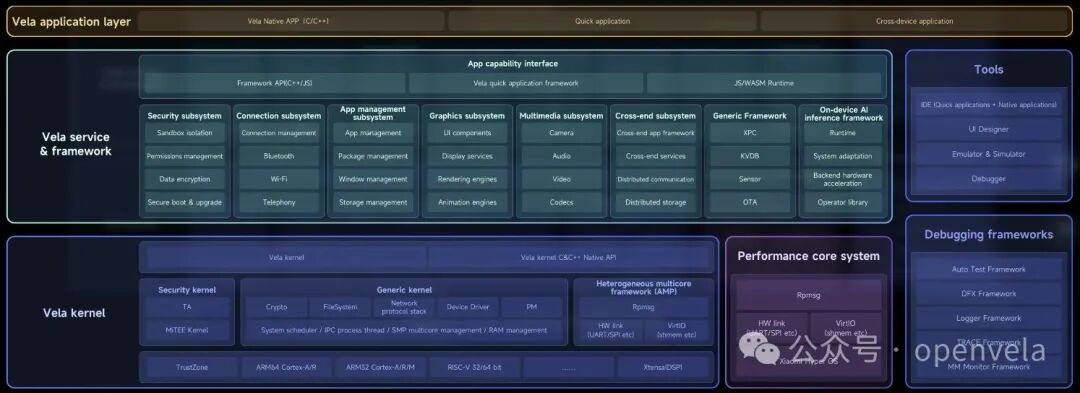Select the ARM64 Cortex-A/R box
The height and width of the screenshot is (393, 1080).
287,368
